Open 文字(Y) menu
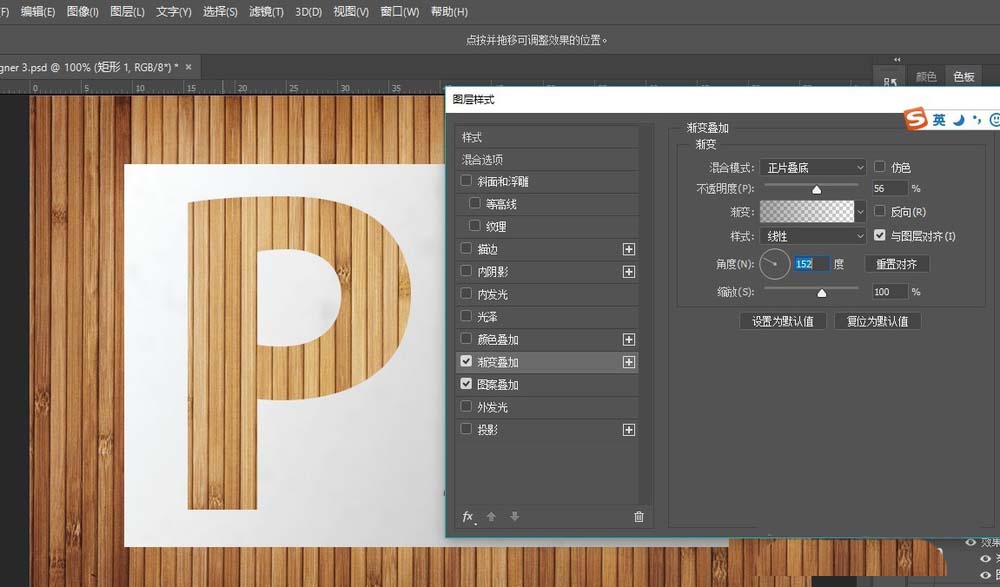1000x587 pixels. (173, 11)
